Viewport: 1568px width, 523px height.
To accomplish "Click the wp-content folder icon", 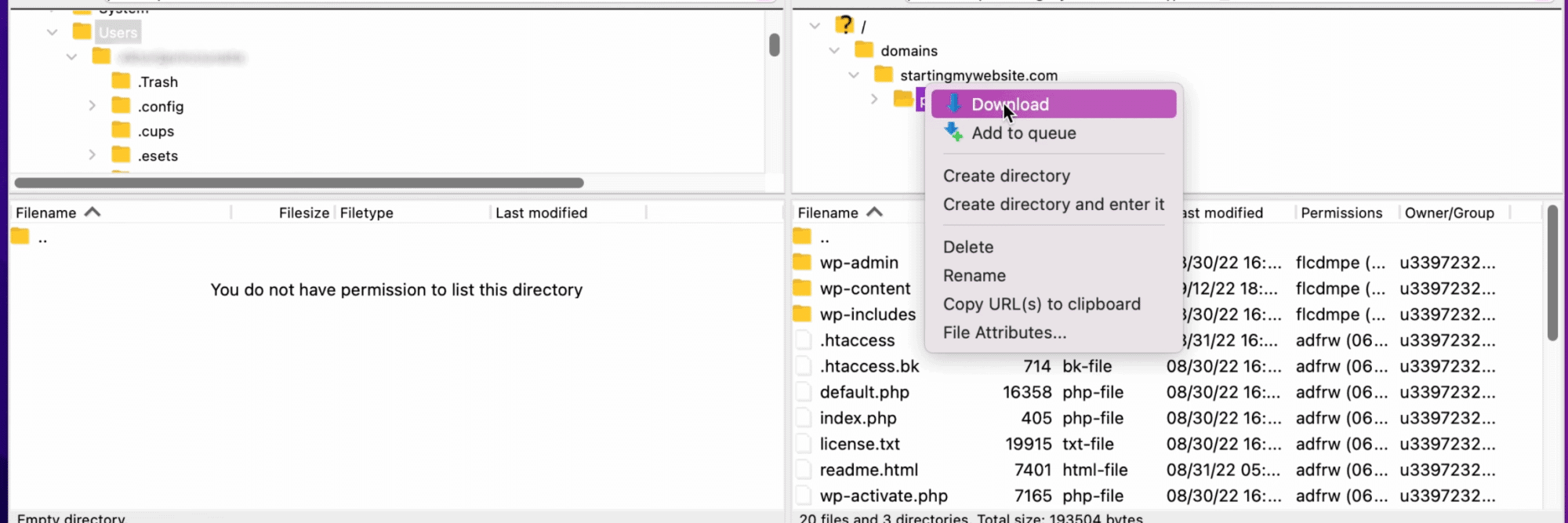I will coord(802,289).
